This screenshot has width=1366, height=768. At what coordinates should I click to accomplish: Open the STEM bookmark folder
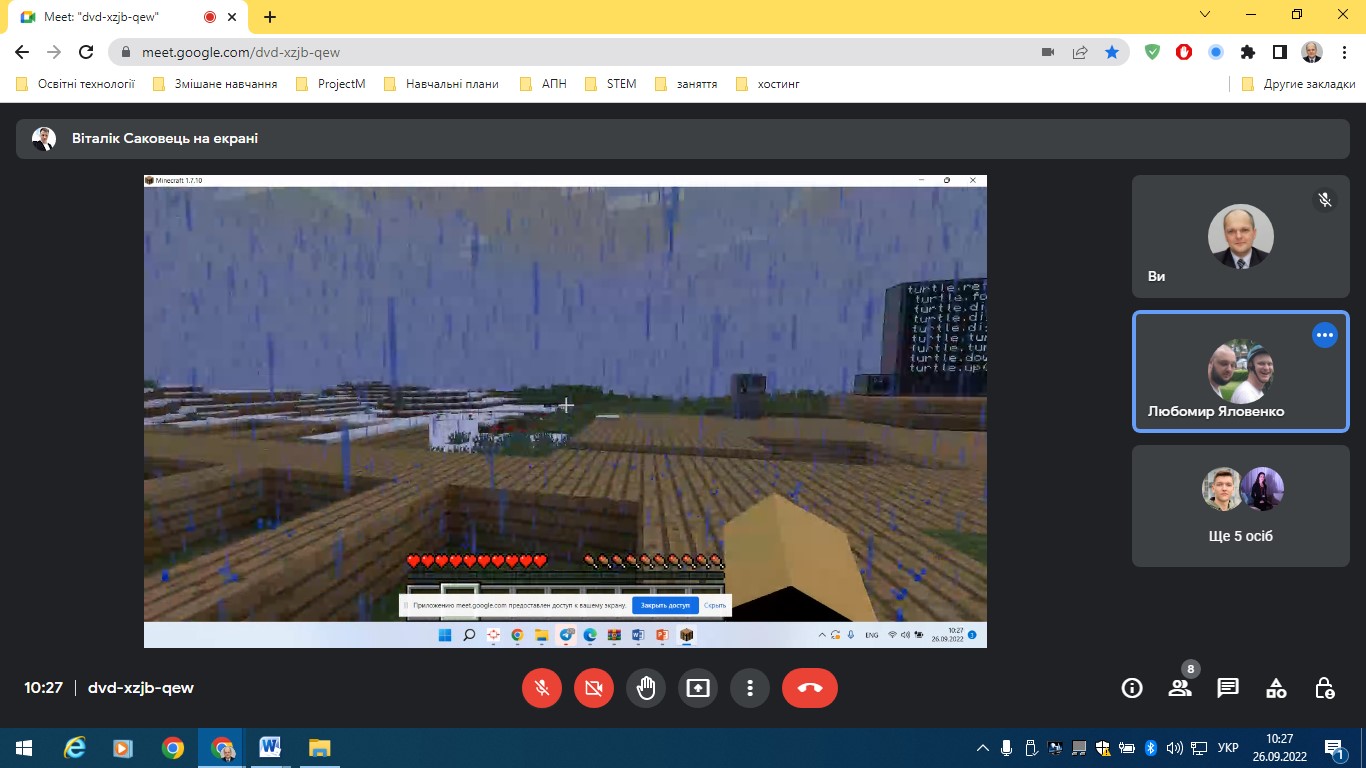pyautogui.click(x=611, y=84)
